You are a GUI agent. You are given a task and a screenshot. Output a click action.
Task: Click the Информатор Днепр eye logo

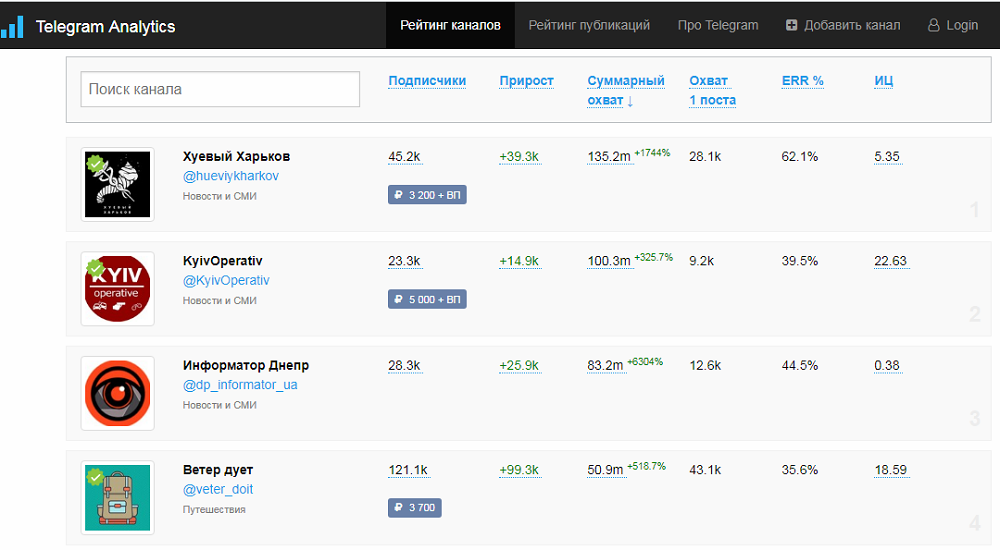click(118, 393)
